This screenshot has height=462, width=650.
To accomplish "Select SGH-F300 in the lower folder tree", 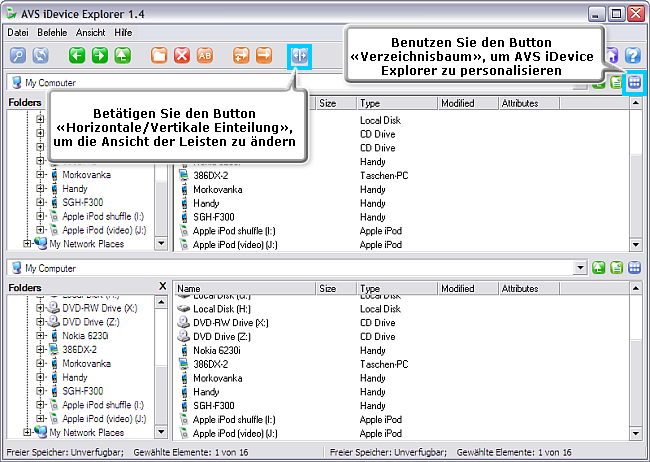I will pos(82,391).
